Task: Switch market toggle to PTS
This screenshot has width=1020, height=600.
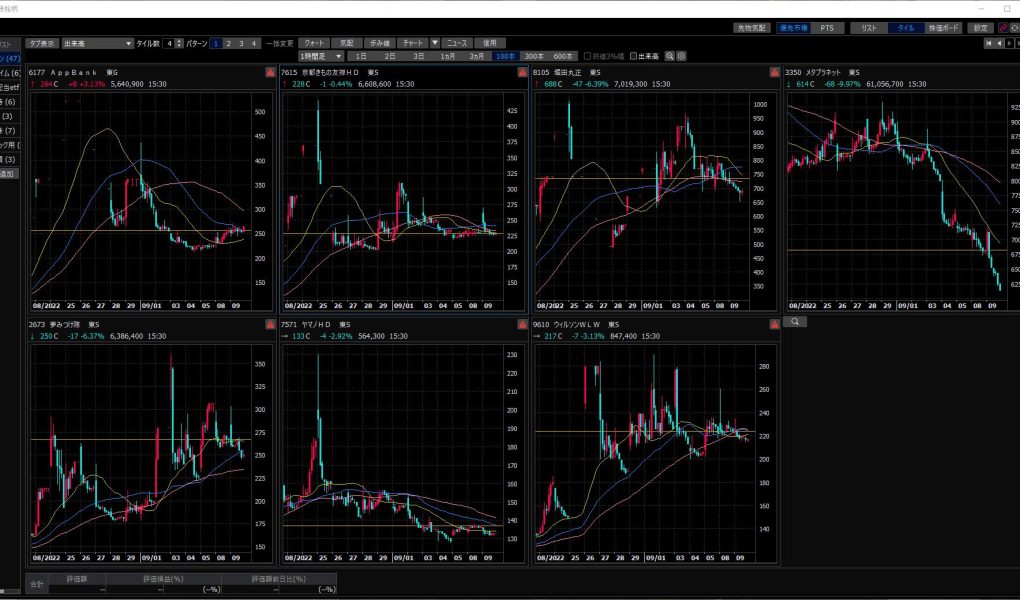Action: pyautogui.click(x=826, y=28)
